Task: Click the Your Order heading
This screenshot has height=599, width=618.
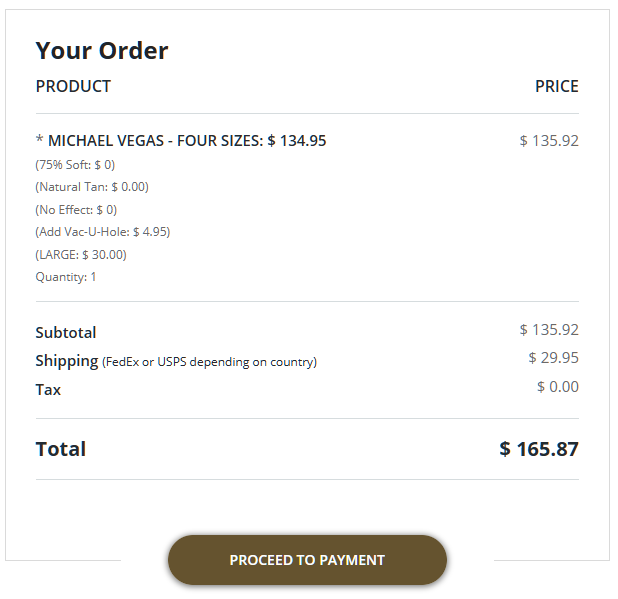Action: pos(102,51)
